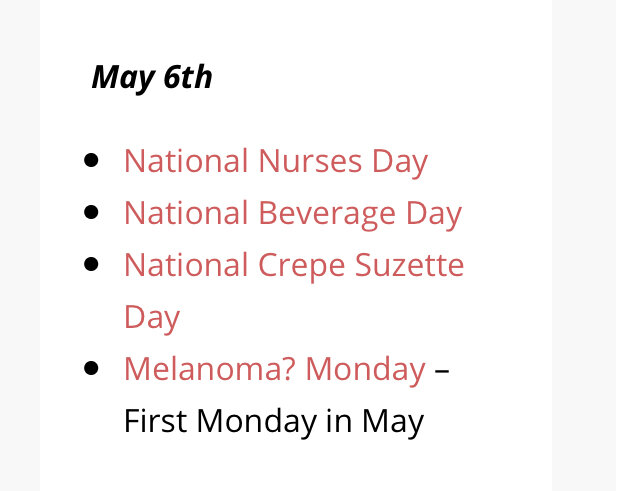
Task: Click the bullet beside Melanoma? Monday
Action: pos(91,368)
